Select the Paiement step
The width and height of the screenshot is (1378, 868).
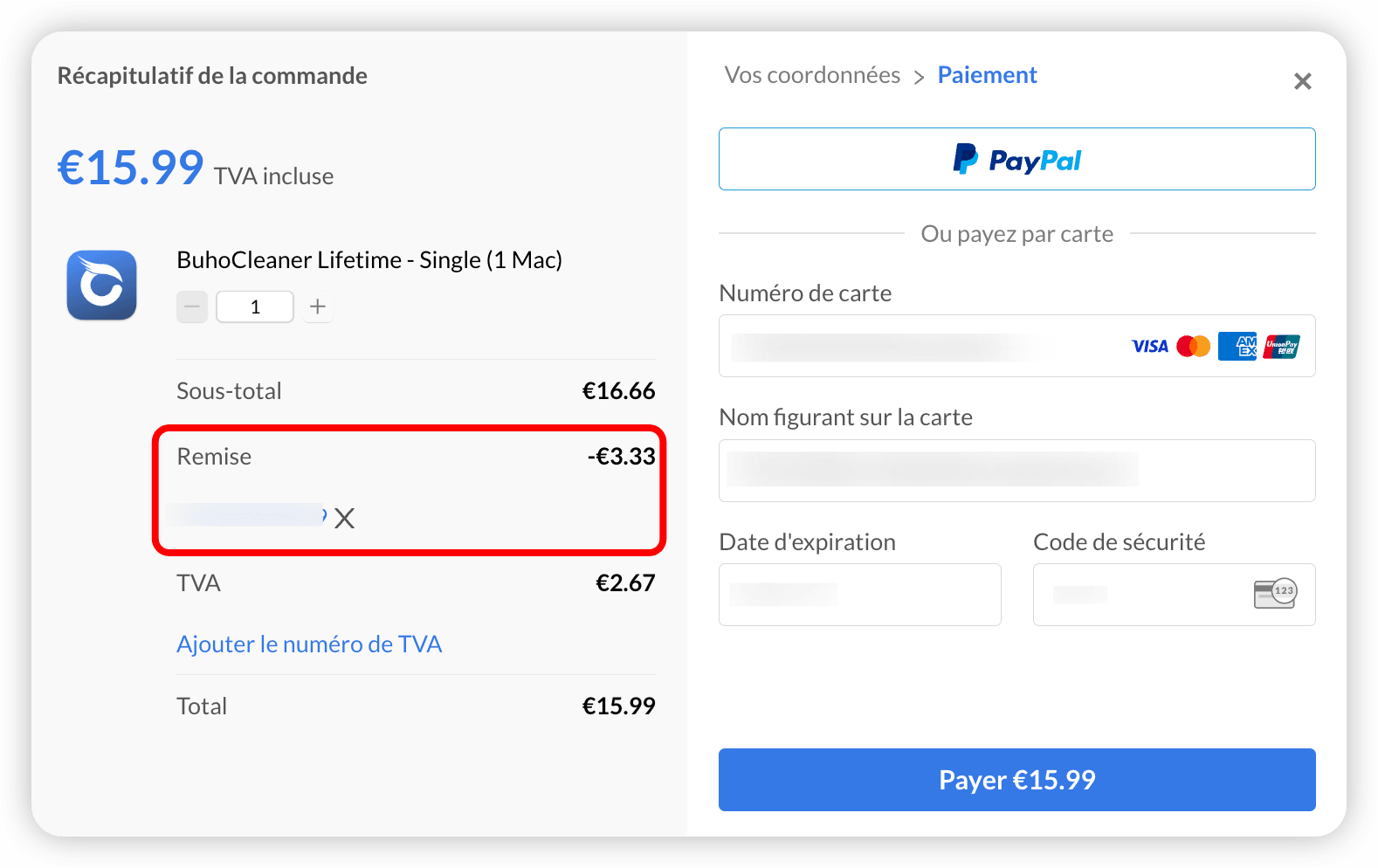pos(987,75)
